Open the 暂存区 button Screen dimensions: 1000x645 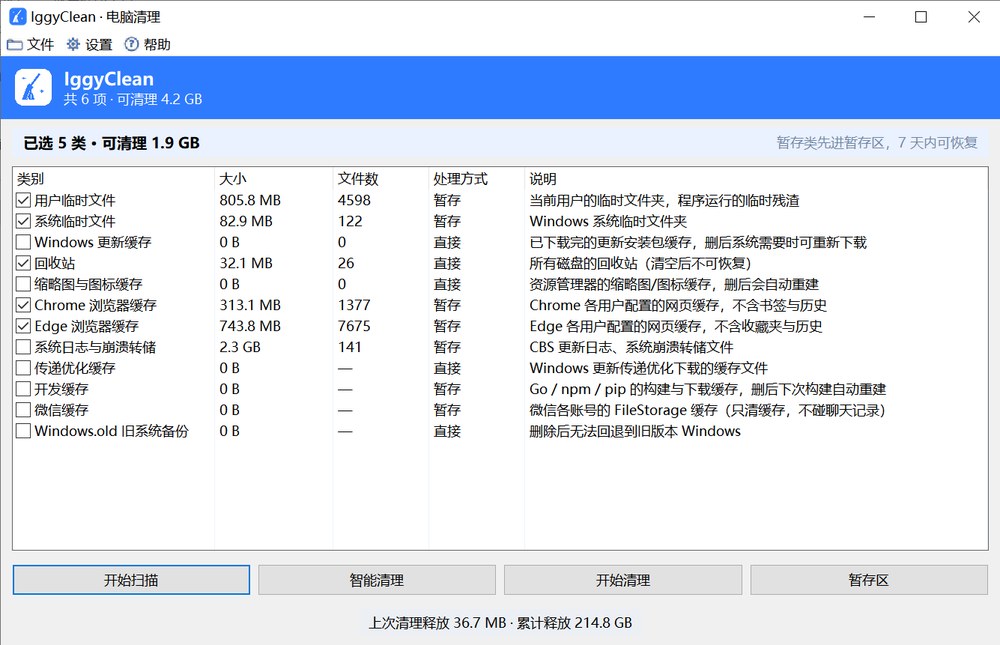point(869,580)
